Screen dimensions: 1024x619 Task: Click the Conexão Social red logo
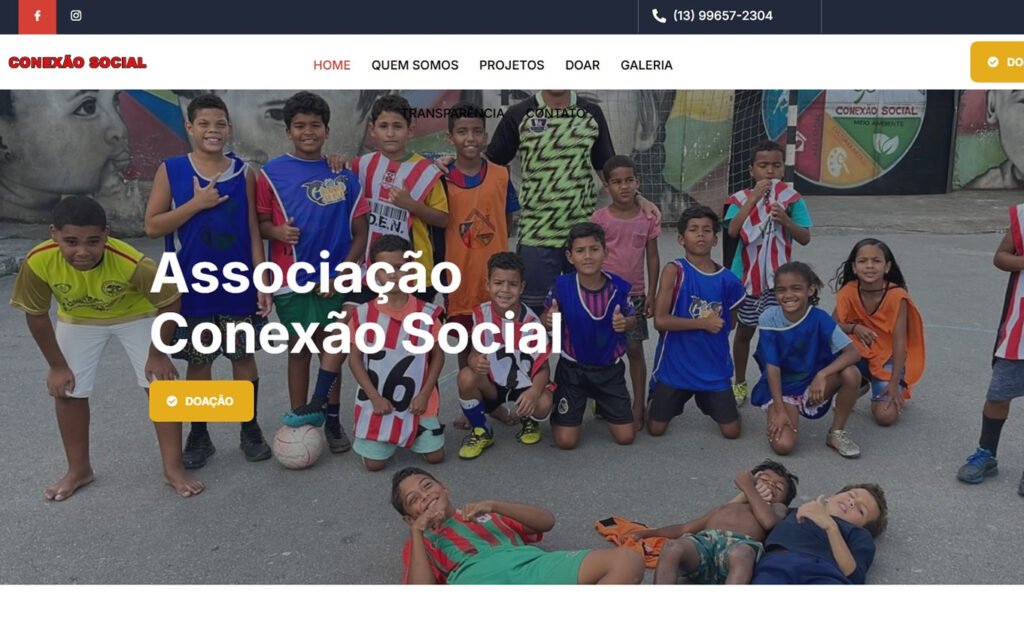tap(77, 63)
